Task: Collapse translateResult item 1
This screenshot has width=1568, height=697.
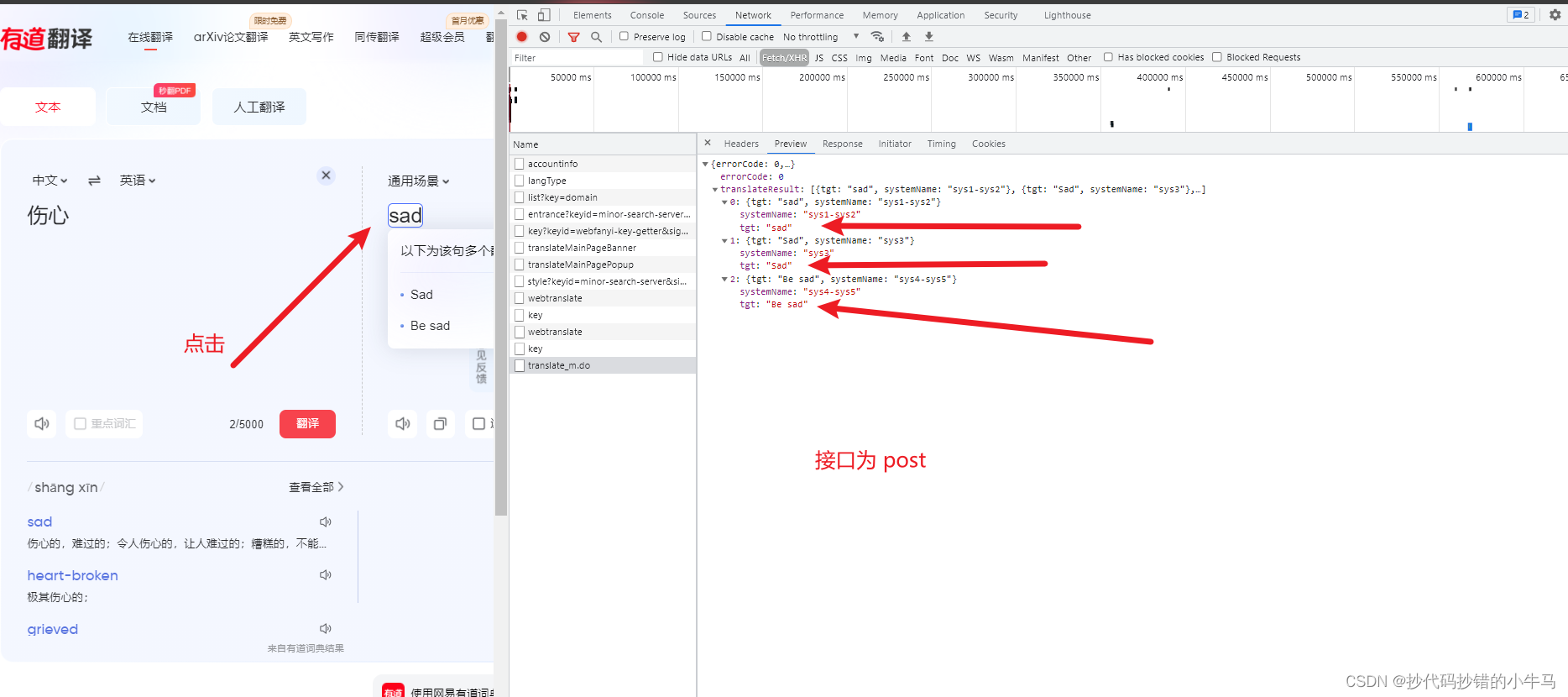Action: click(724, 241)
